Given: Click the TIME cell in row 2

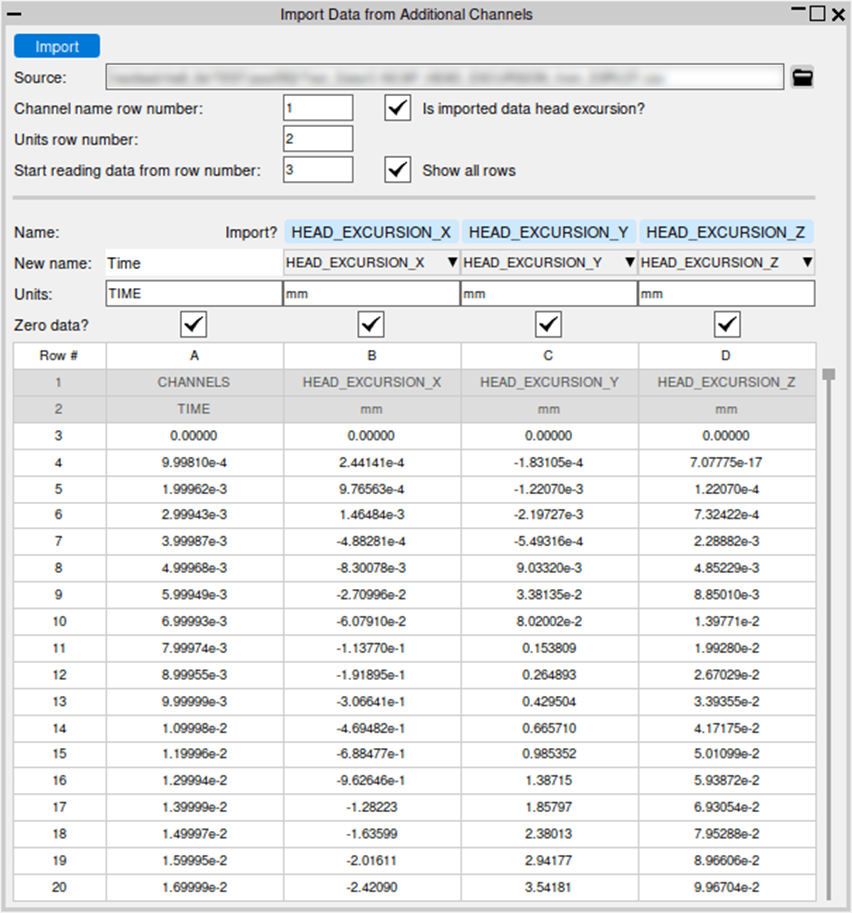Looking at the screenshot, I should (194, 409).
